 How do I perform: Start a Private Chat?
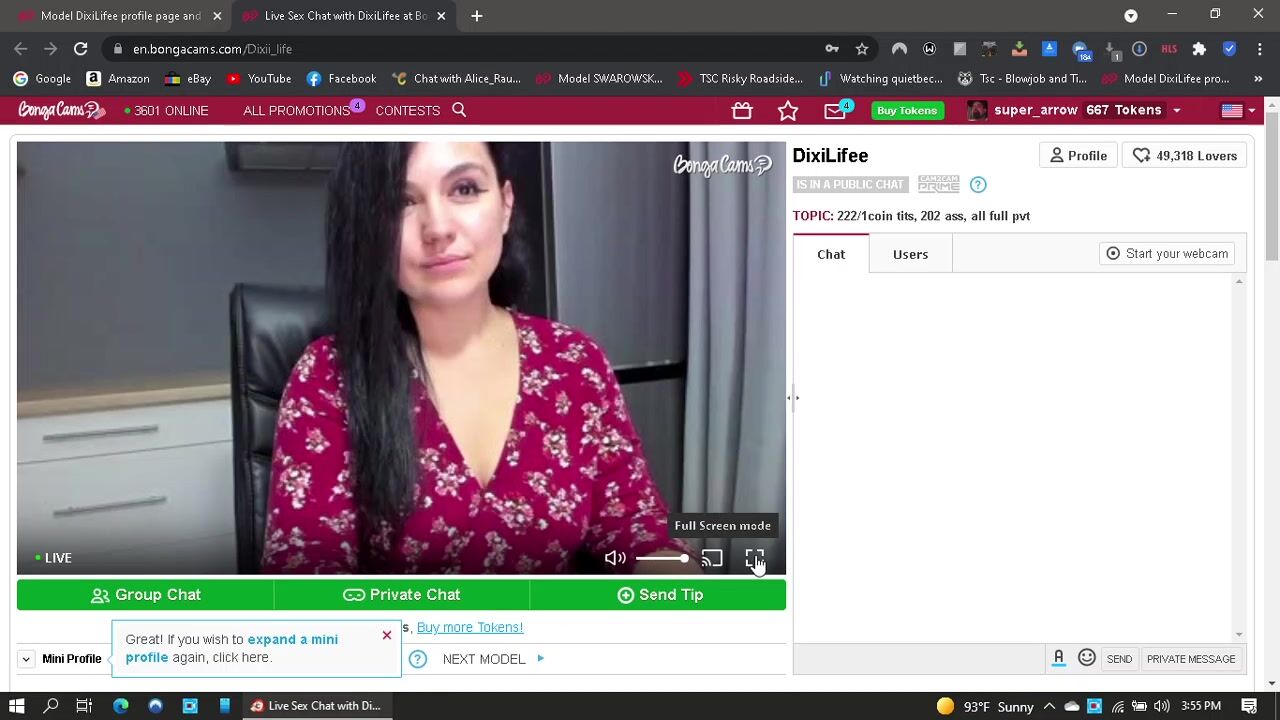point(402,595)
